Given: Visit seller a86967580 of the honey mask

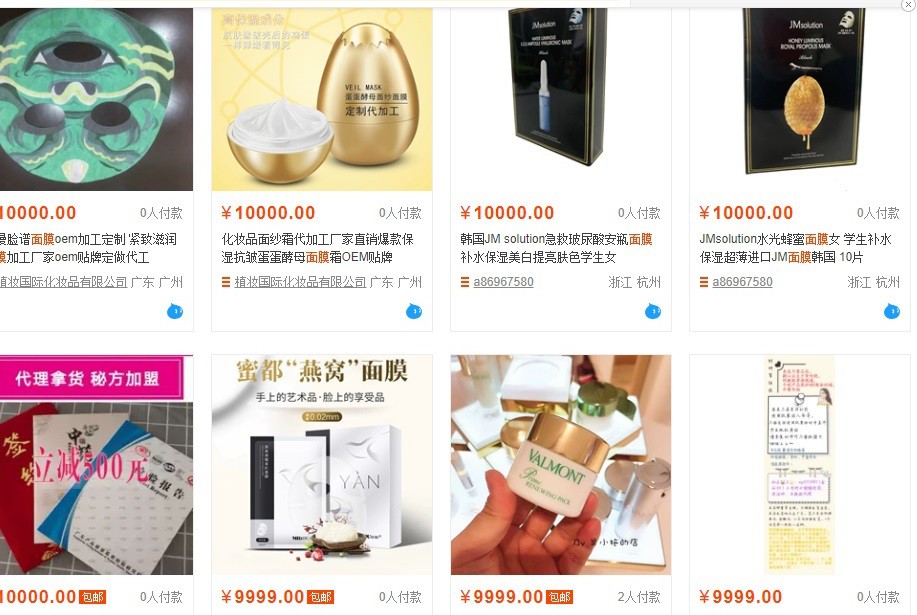Looking at the screenshot, I should point(742,282).
